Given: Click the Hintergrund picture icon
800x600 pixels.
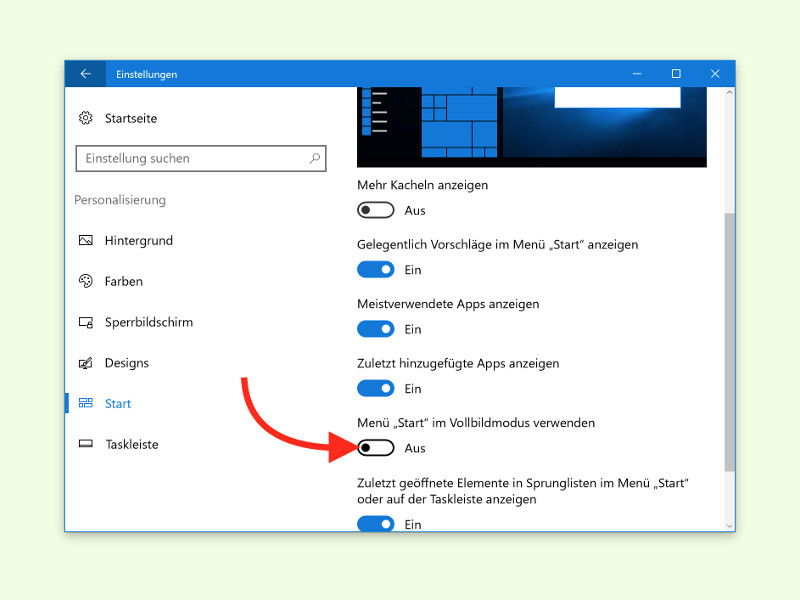Looking at the screenshot, I should (86, 240).
